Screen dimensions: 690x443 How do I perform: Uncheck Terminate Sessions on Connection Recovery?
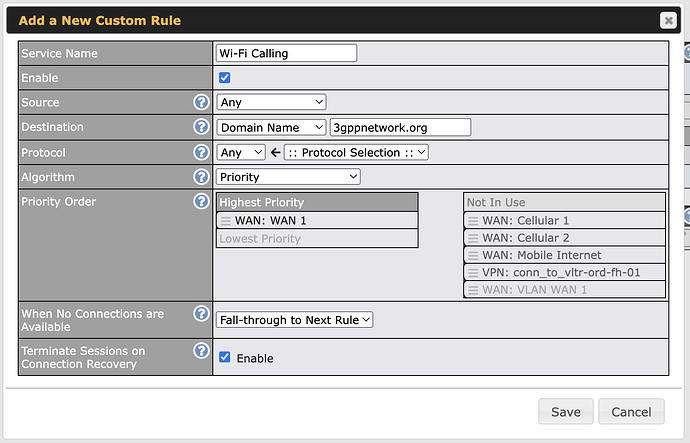[x=225, y=357]
